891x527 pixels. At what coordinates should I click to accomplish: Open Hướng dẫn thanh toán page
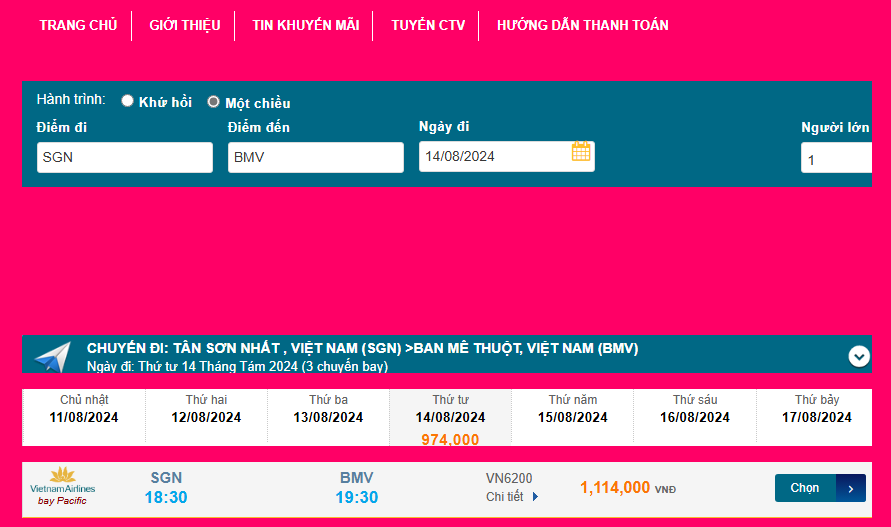click(x=582, y=25)
